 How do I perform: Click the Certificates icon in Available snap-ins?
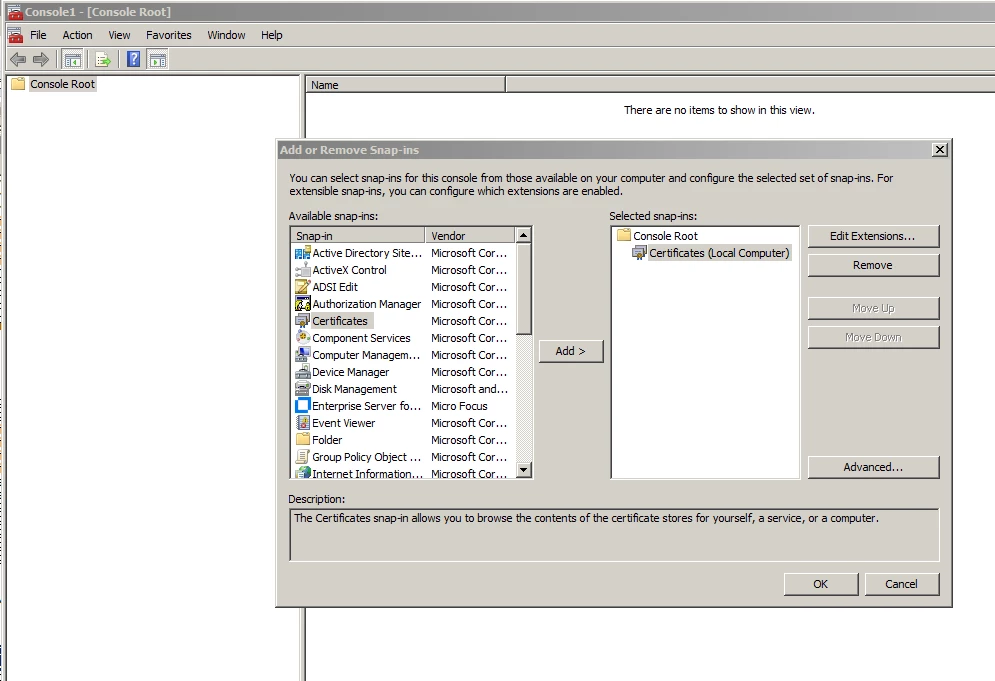[x=303, y=321]
